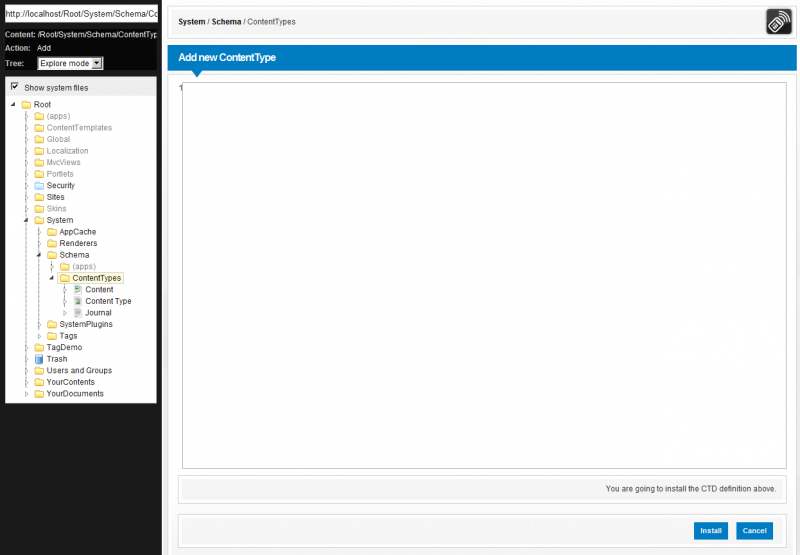Click the AppCache folder icon
This screenshot has width=800, height=555.
(52, 232)
